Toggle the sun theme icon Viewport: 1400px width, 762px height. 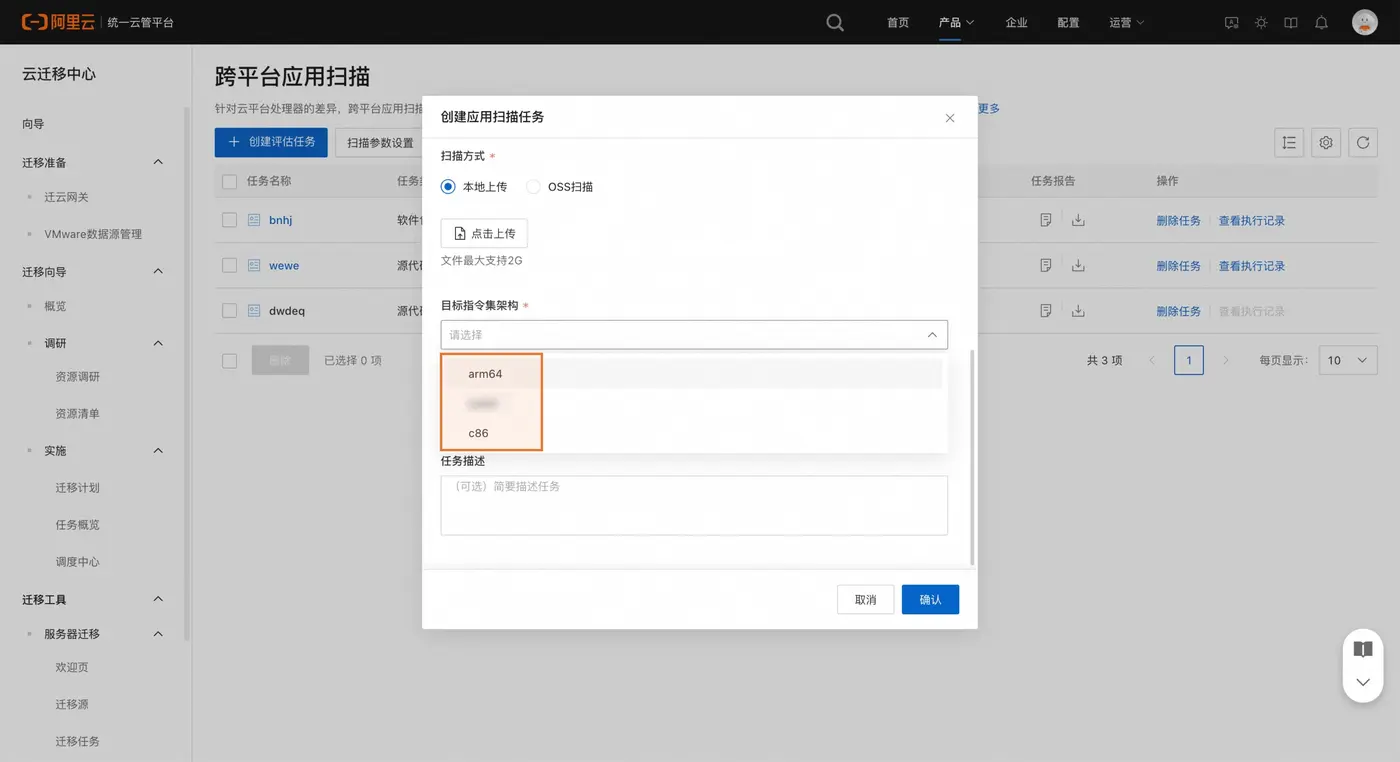1261,22
